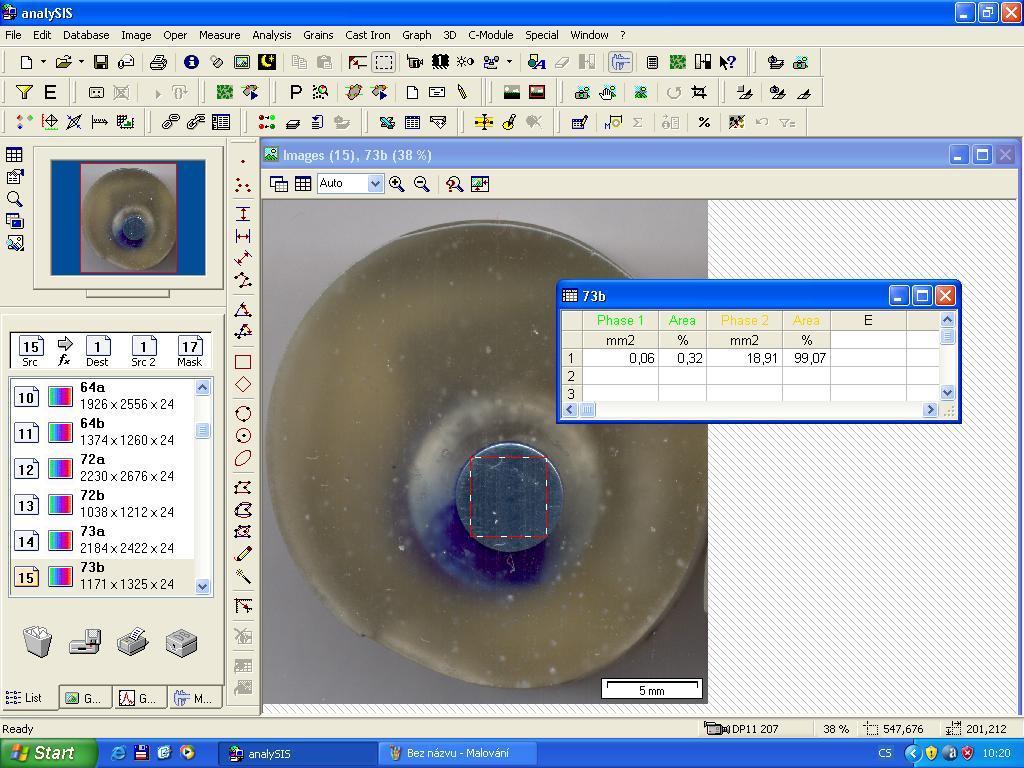Click the printer icon below the image list
The height and width of the screenshot is (768, 1024).
pyautogui.click(x=133, y=641)
